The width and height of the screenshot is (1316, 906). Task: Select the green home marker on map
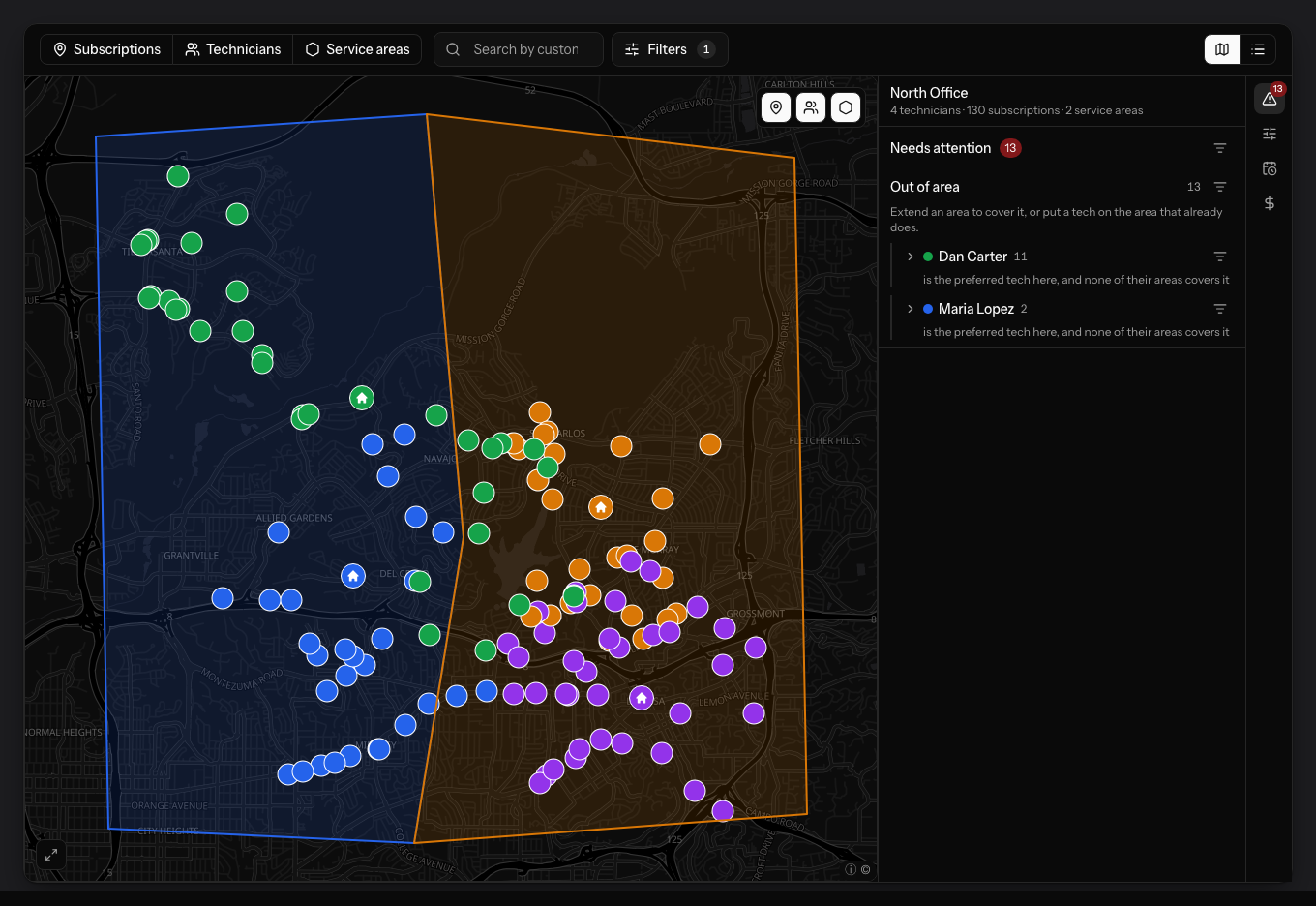[362, 398]
